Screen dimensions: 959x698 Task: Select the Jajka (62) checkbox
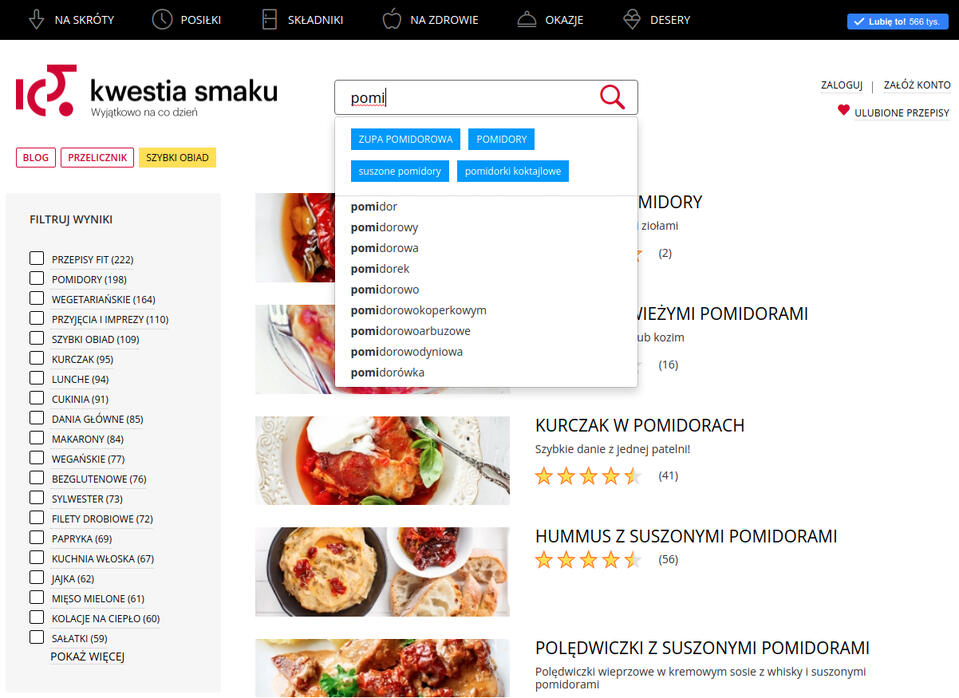[x=37, y=577]
